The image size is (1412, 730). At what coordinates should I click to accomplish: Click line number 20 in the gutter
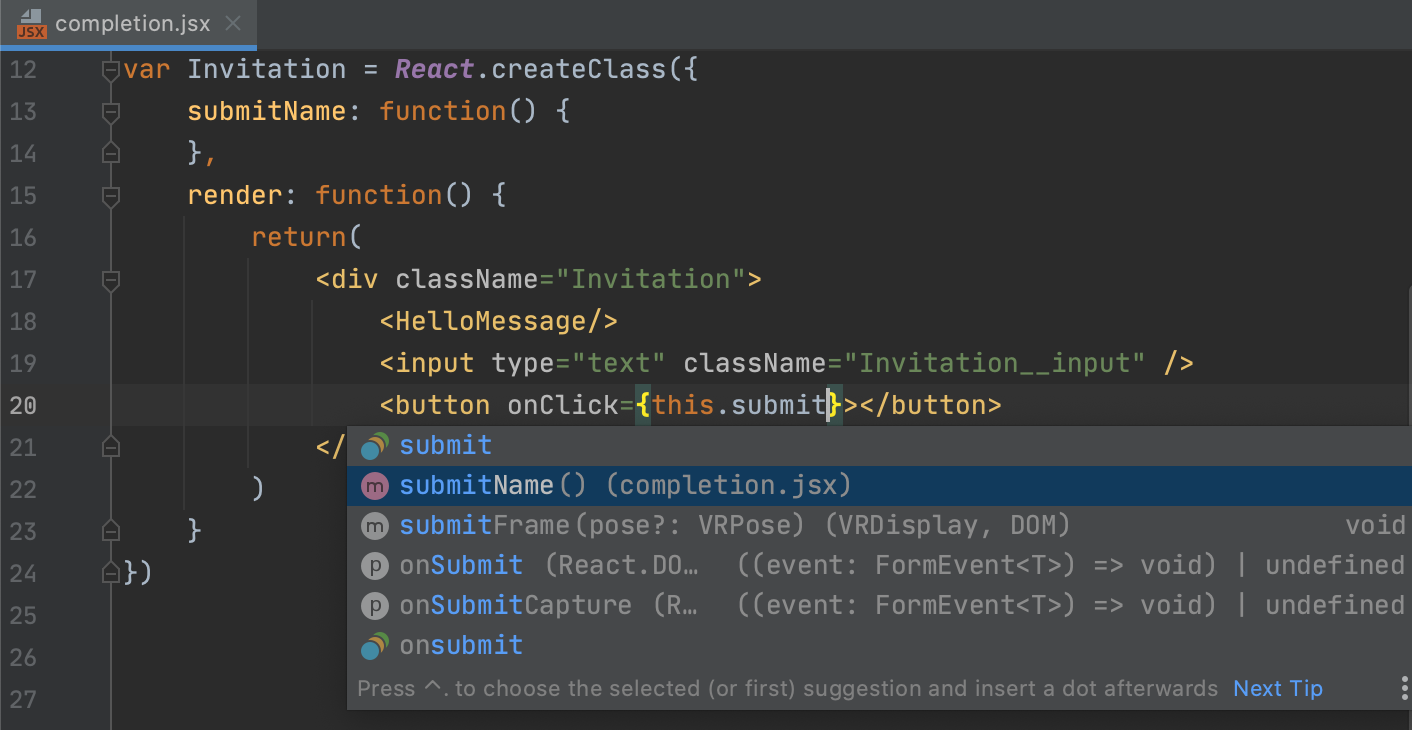coord(23,404)
